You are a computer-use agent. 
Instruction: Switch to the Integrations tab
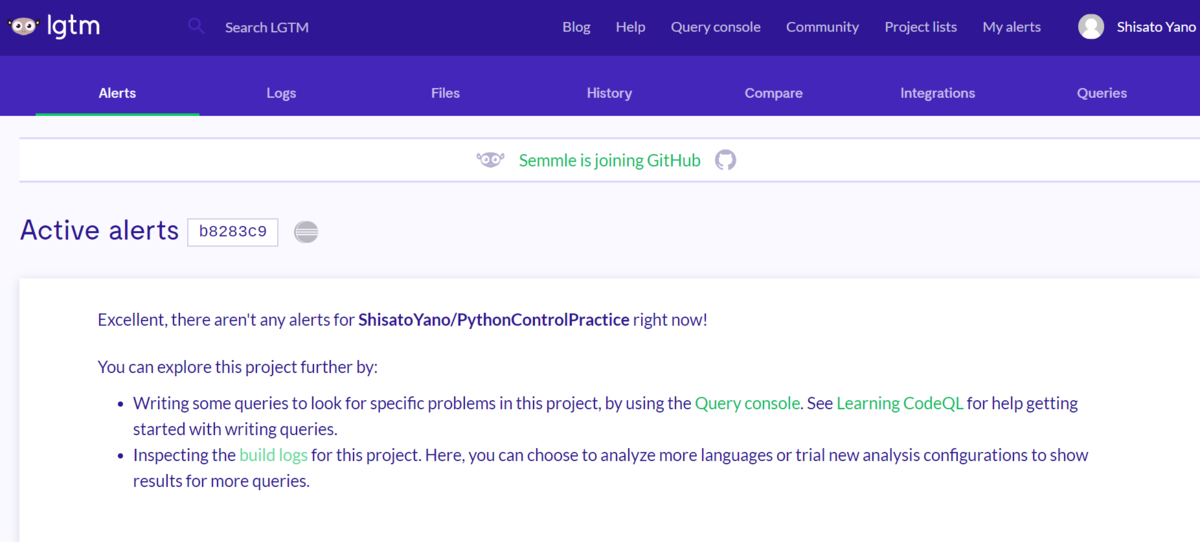tap(937, 93)
